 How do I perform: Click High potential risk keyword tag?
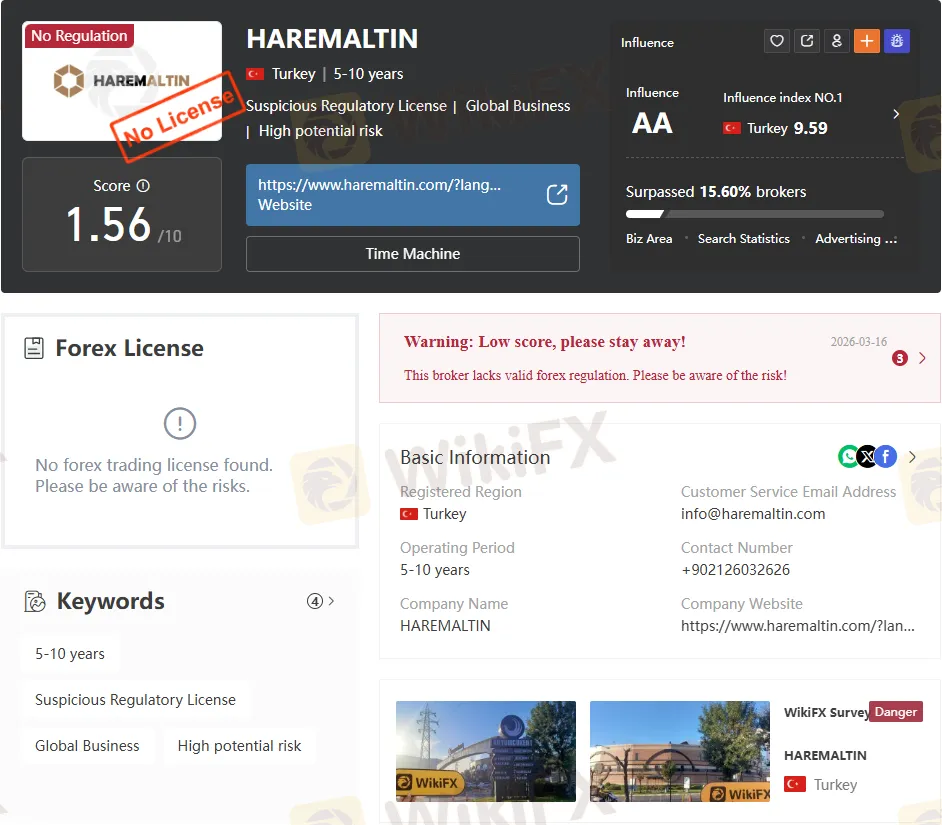(239, 746)
